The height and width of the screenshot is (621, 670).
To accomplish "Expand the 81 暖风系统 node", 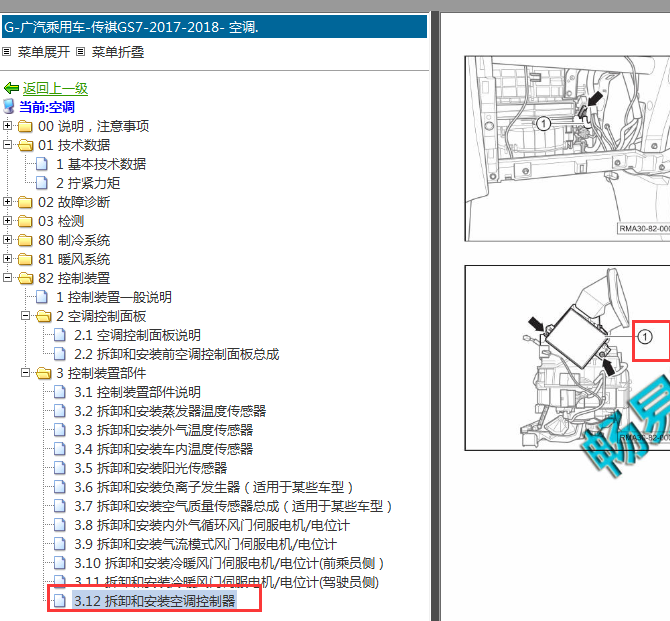I will [x=7, y=259].
